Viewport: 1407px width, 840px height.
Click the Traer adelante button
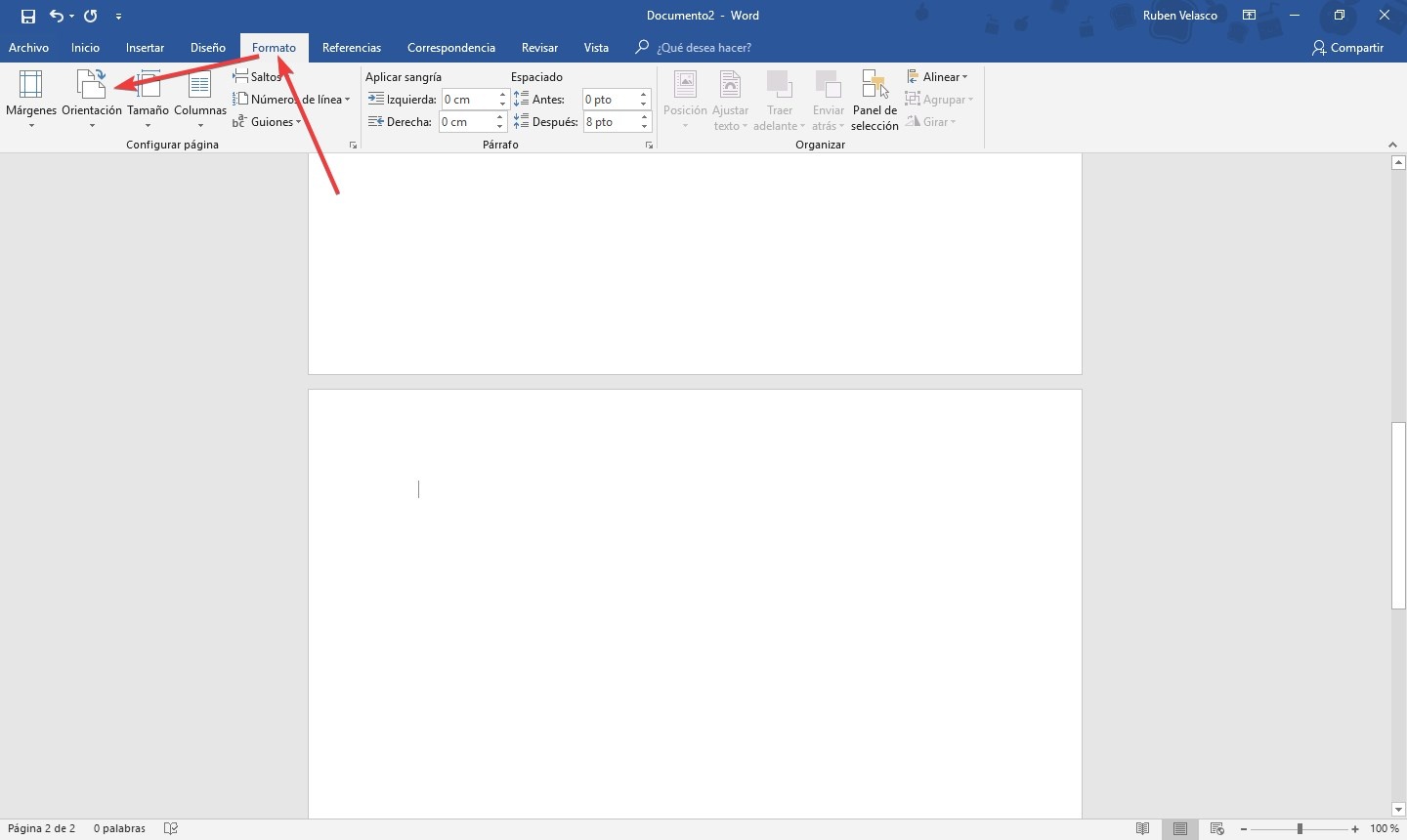[x=780, y=100]
